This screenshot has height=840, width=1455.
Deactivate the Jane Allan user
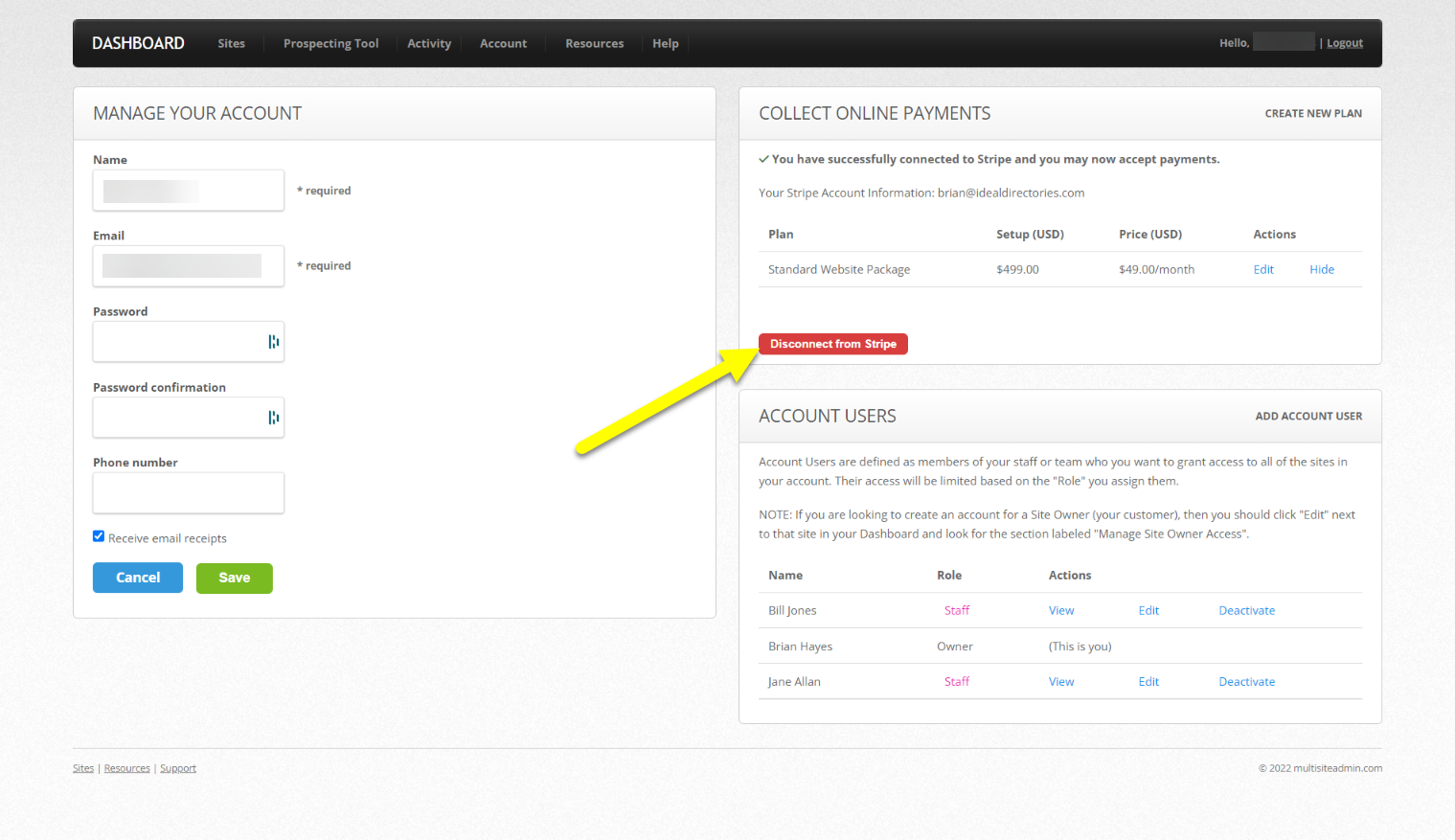[1246, 681]
